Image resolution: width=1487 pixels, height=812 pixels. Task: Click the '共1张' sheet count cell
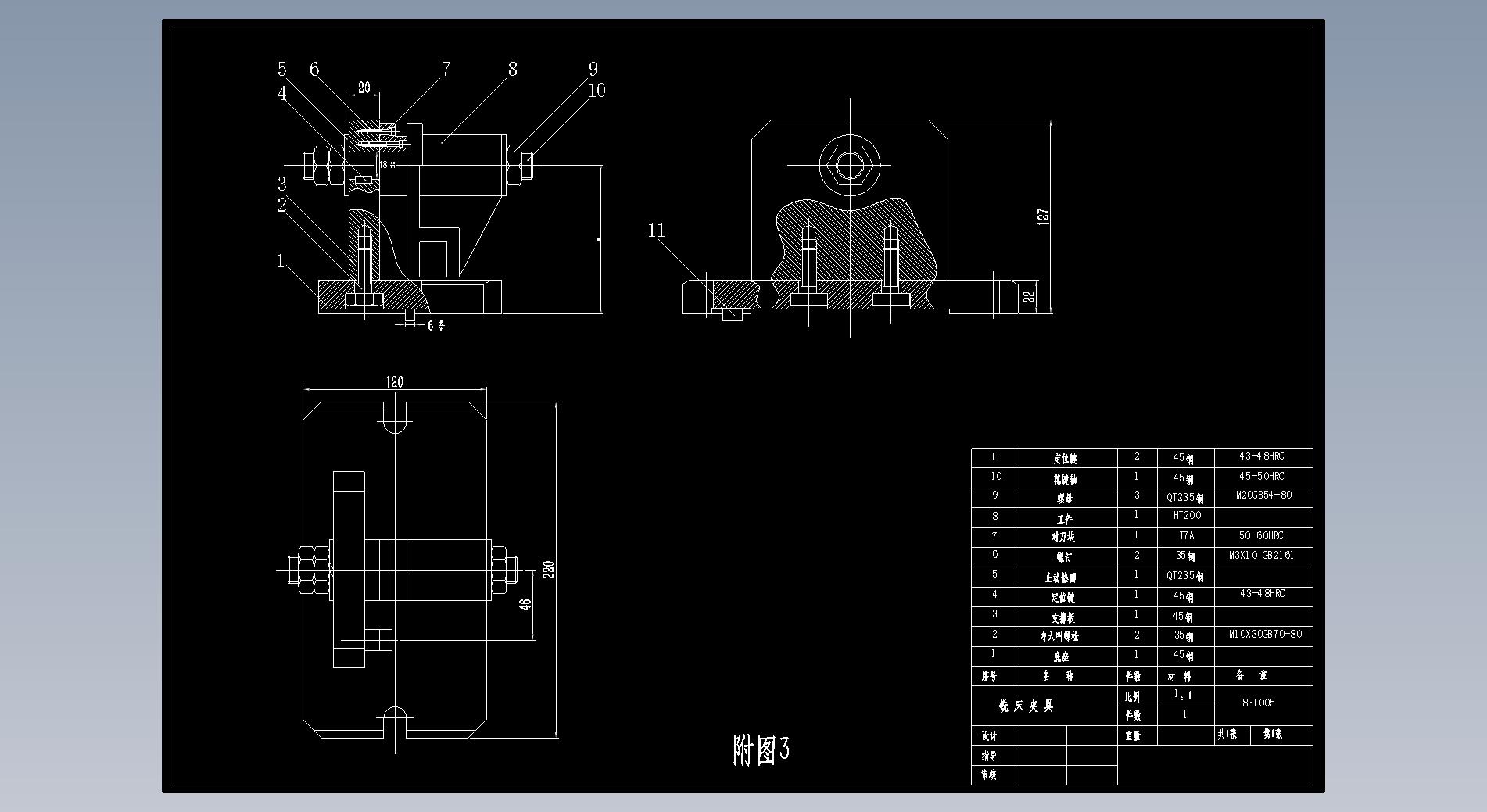[x=1227, y=734]
